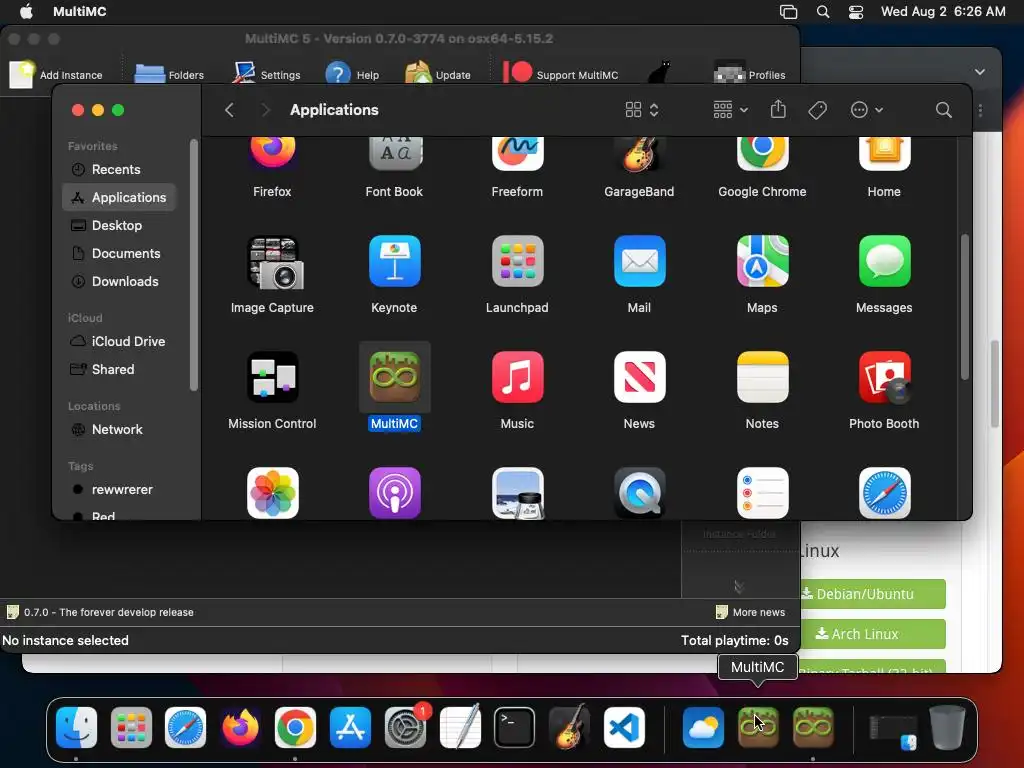The image size is (1024, 768).
Task: Open Control Center in menu bar
Action: [856, 12]
